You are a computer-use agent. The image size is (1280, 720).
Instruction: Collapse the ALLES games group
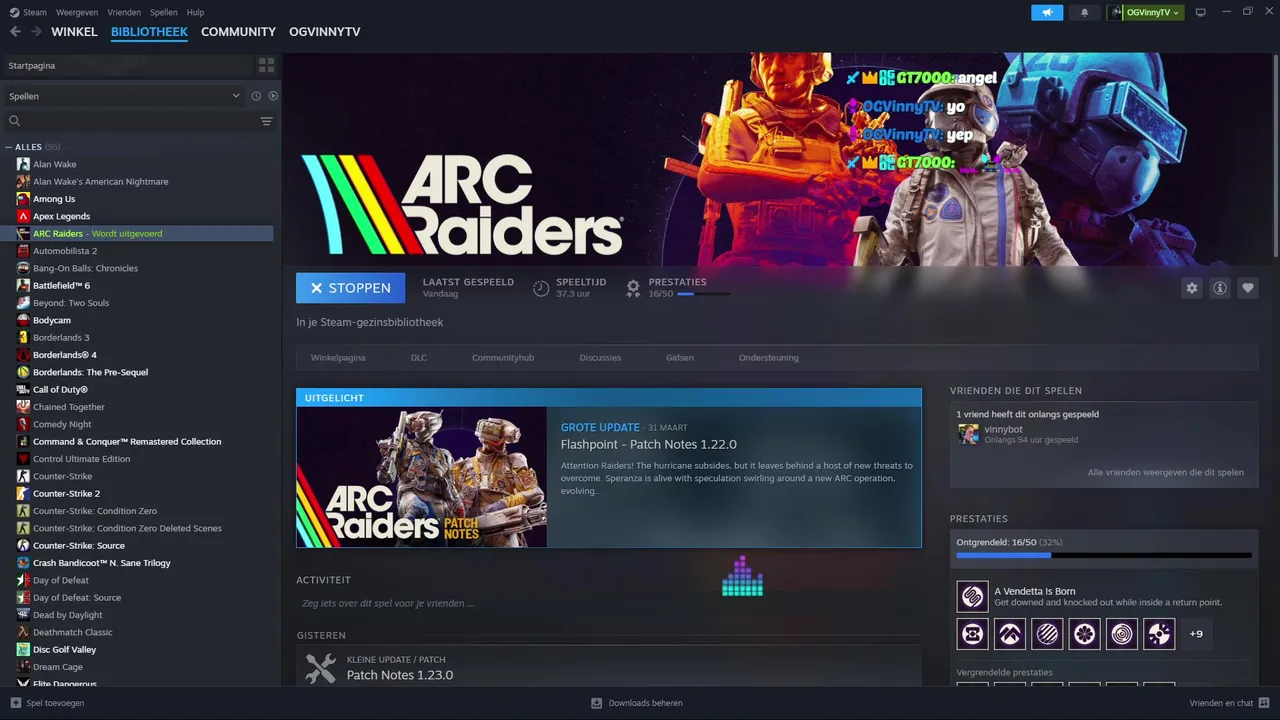(8, 147)
